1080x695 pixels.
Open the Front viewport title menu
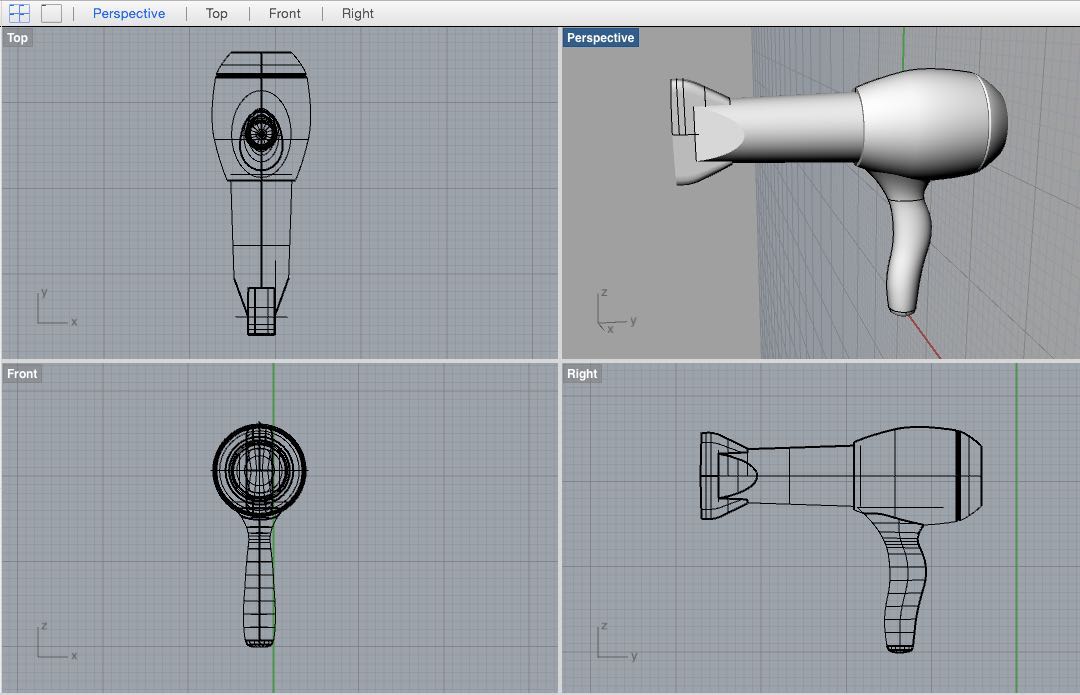tap(22, 373)
